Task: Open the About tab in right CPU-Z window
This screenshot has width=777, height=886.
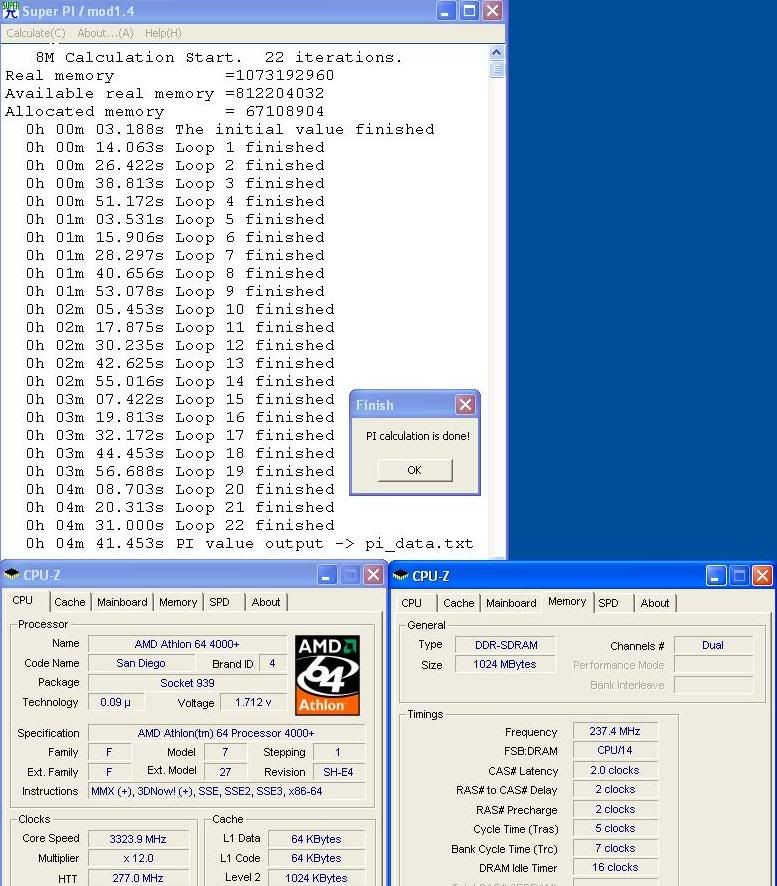Action: click(654, 603)
